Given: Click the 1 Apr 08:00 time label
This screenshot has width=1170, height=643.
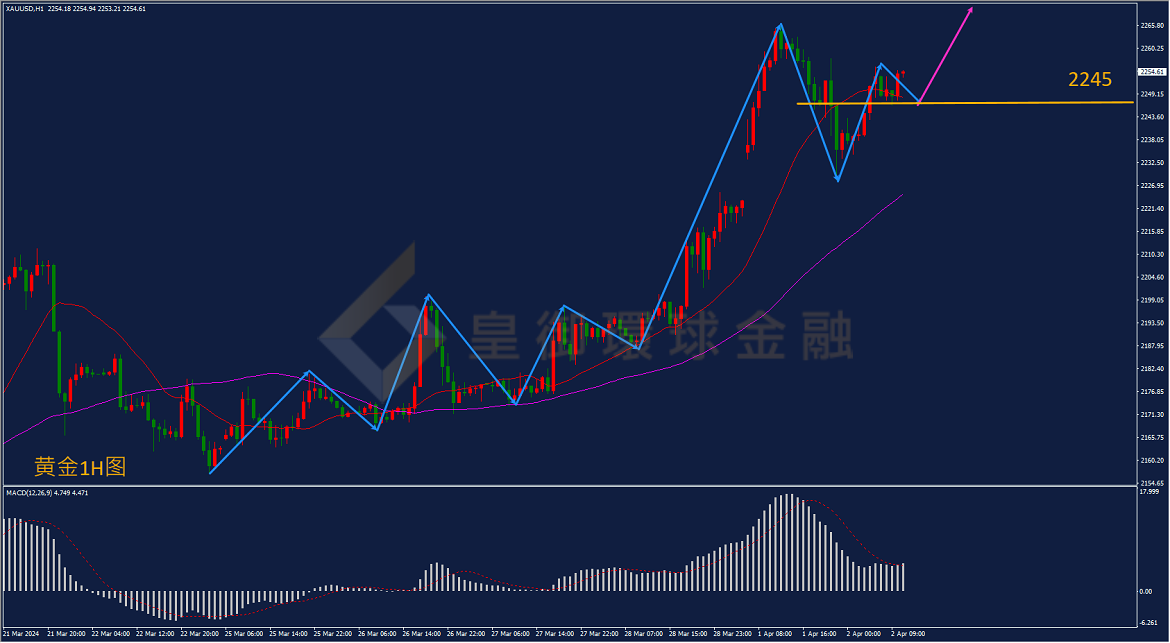Looking at the screenshot, I should (775, 633).
